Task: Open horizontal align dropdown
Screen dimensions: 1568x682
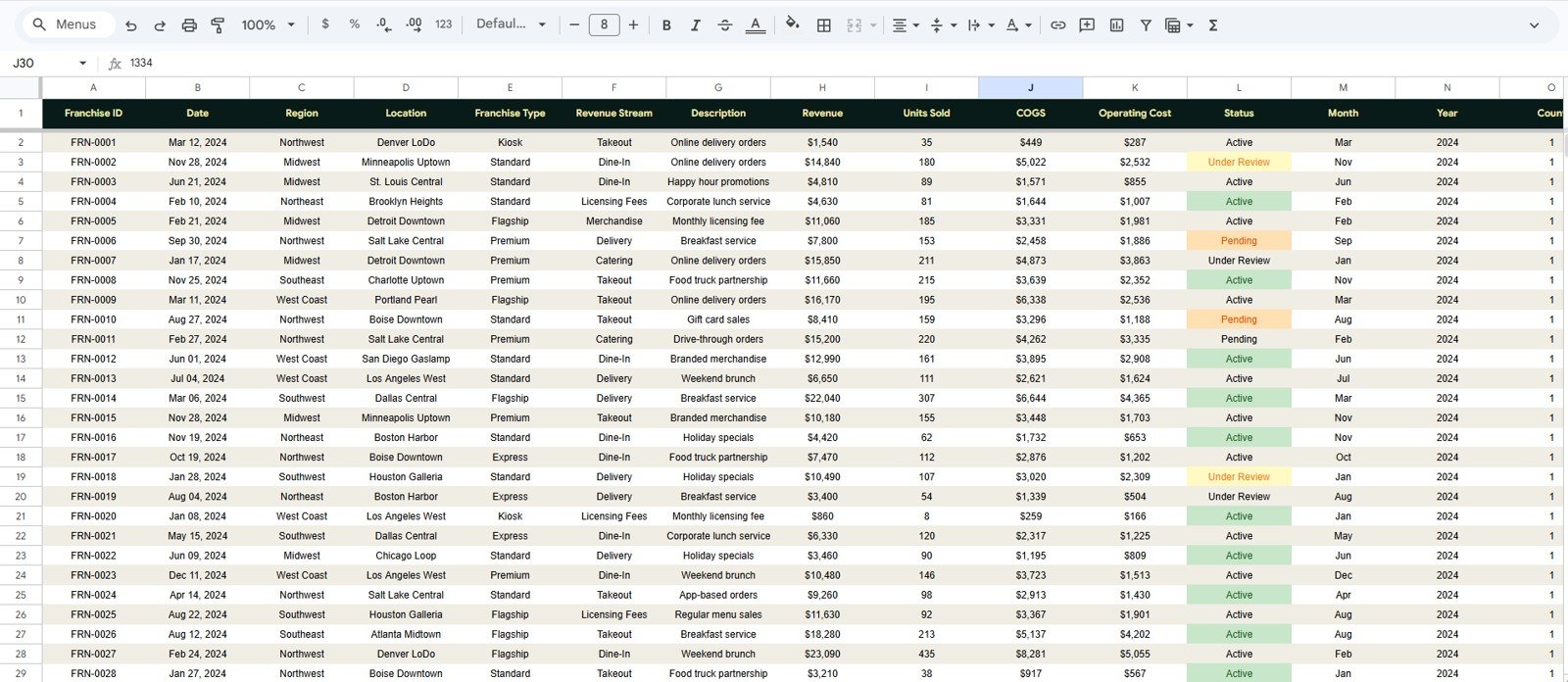Action: pos(905,25)
